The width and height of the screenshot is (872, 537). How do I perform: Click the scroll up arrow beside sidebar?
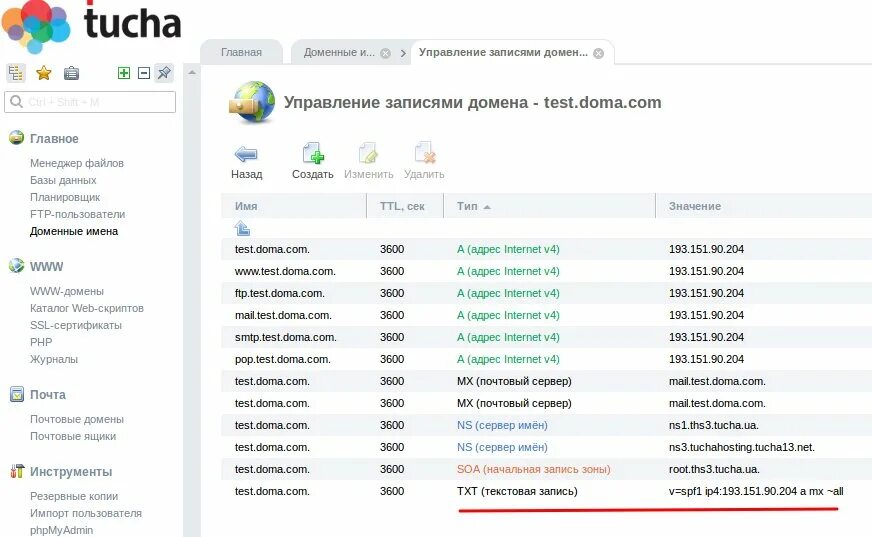[192, 72]
